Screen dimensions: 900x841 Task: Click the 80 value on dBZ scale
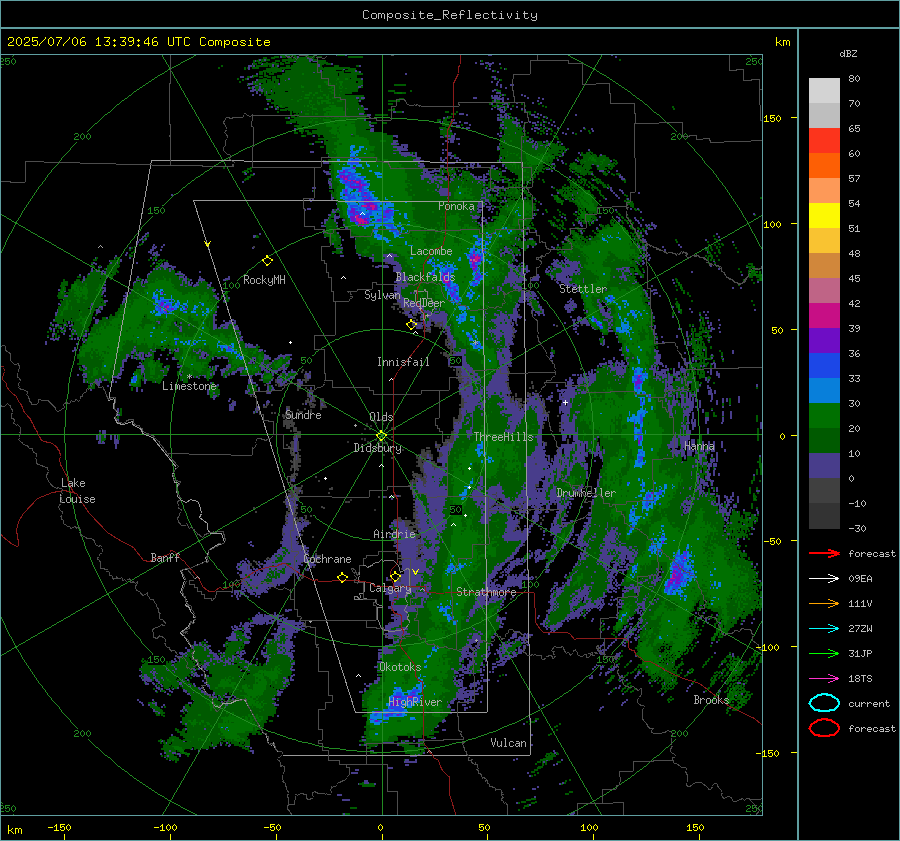click(x=854, y=79)
